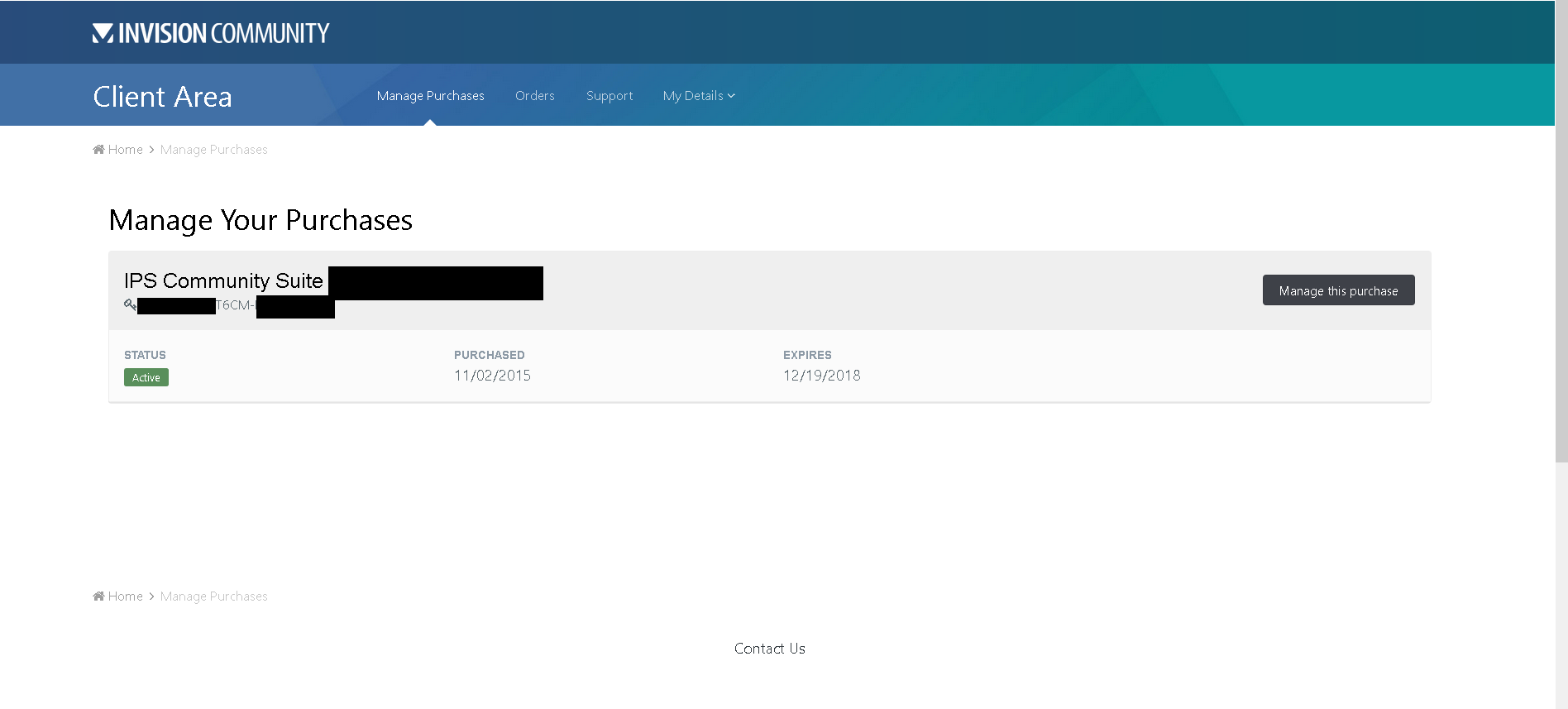
Task: Click the IPS Community Suite title
Action: 223,281
